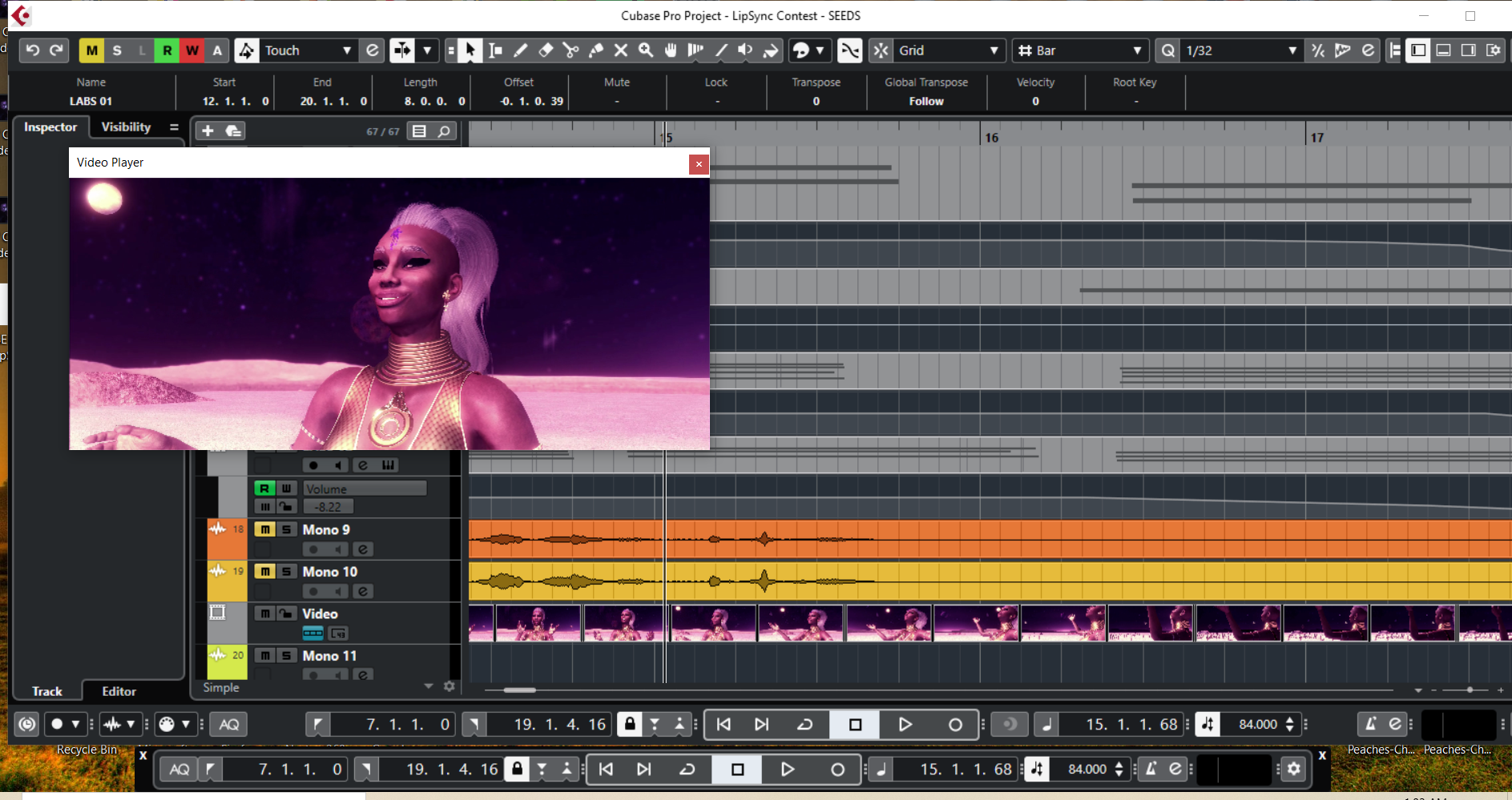Open color selector dropdown arrow
Viewport: 1512px width, 800px height.
pyautogui.click(x=819, y=50)
